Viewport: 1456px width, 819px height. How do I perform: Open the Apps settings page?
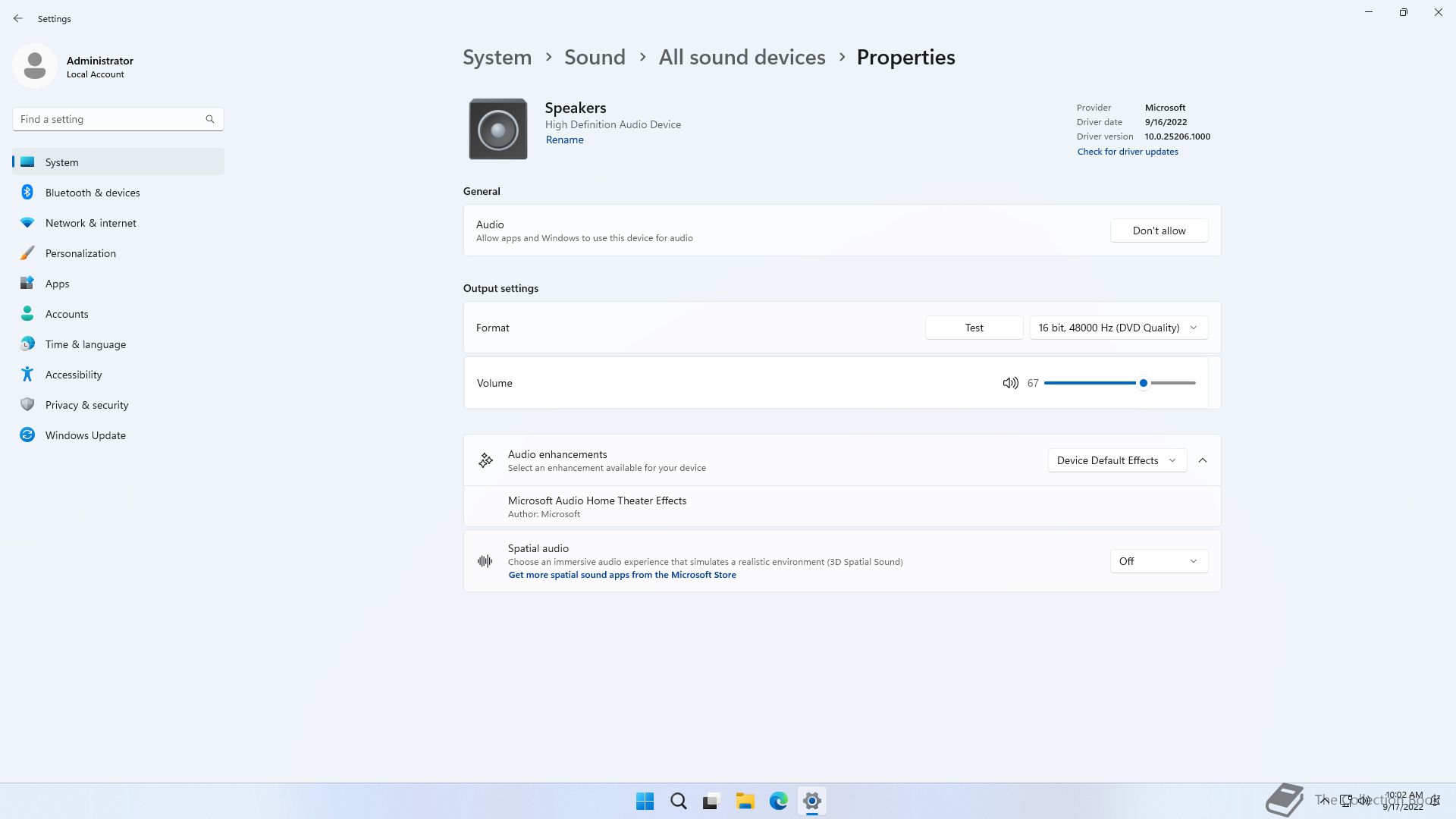pyautogui.click(x=118, y=284)
